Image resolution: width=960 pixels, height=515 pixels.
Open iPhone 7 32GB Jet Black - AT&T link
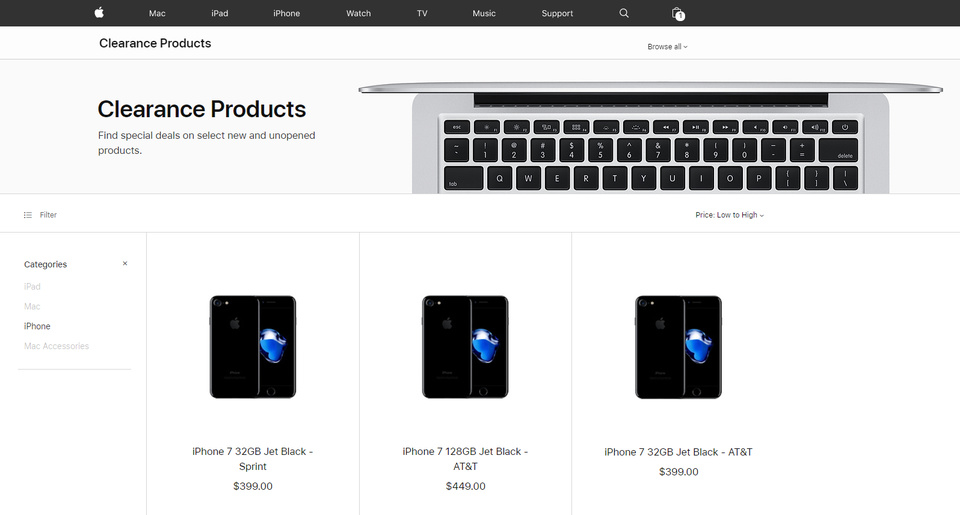pos(678,452)
